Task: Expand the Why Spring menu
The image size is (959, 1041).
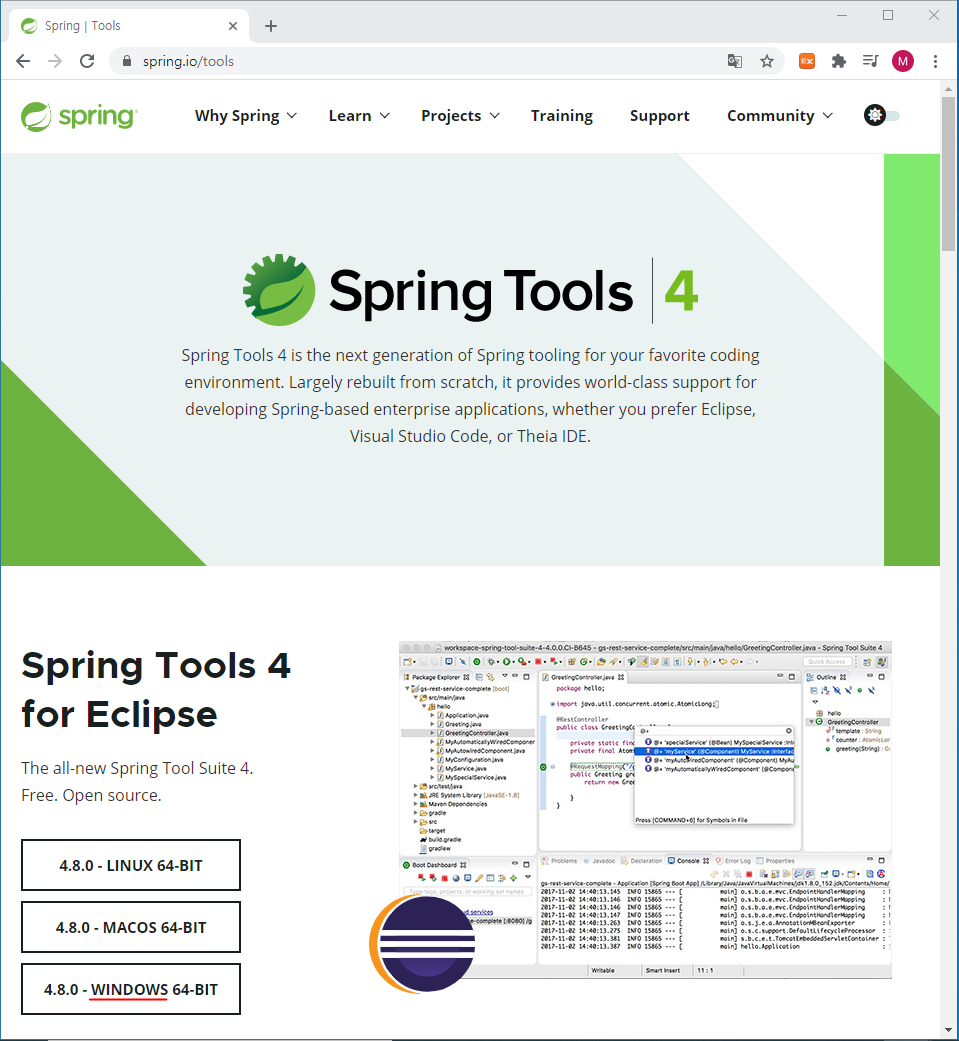Action: 246,116
